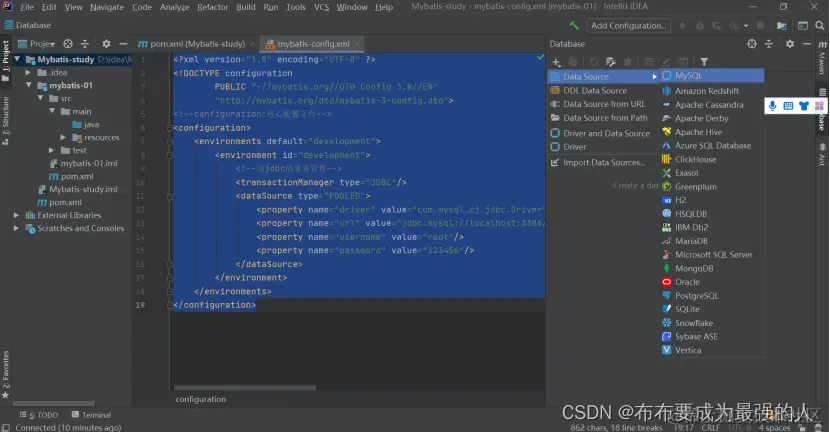The image size is (830, 433).
Task: Collapse the main folder arrow
Action: 52,111
